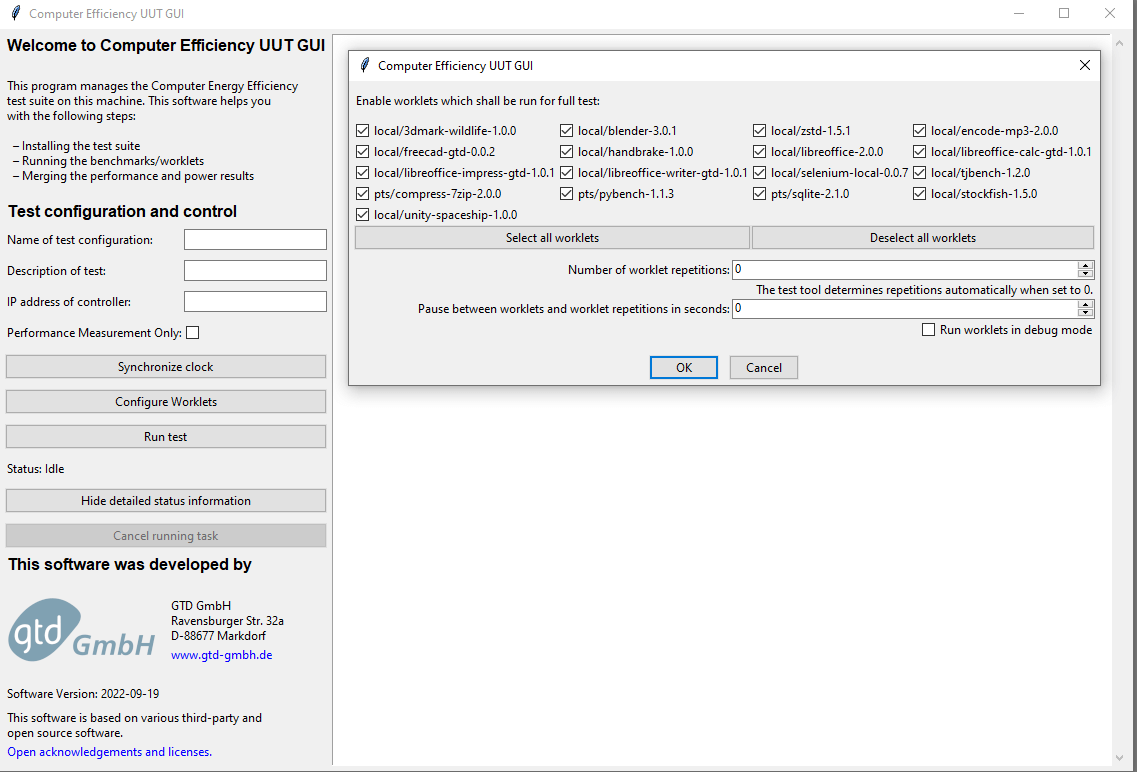
Task: Decrease the pause between worklets value
Action: tap(1086, 313)
